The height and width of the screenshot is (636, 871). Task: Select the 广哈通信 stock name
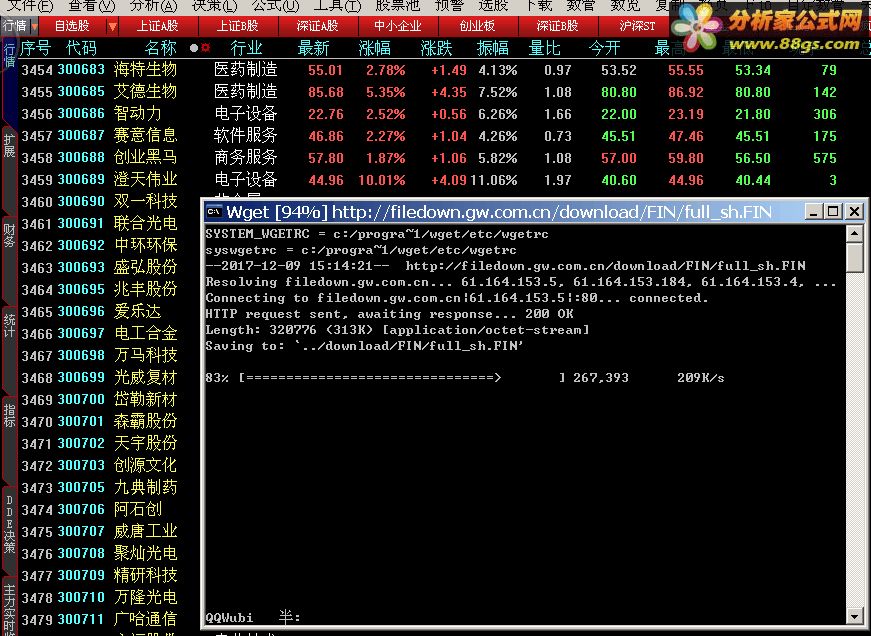[x=145, y=619]
